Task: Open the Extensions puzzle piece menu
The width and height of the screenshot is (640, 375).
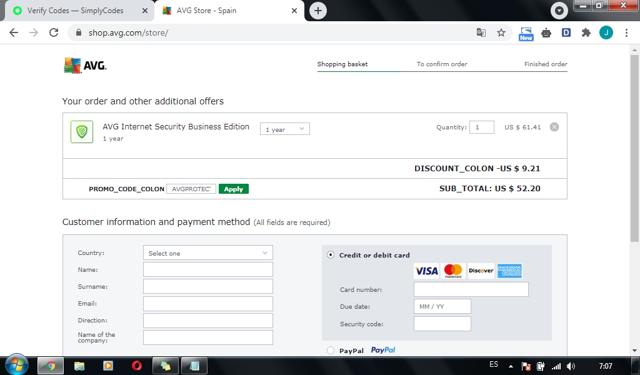Action: coord(586,33)
